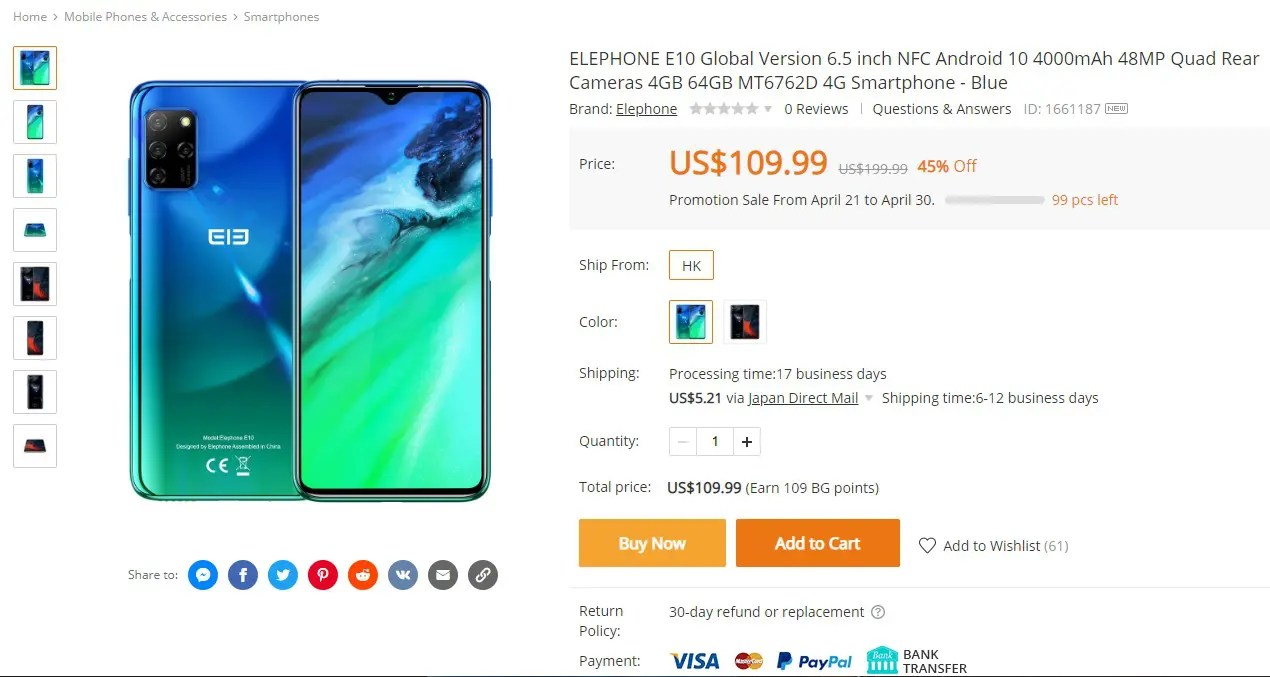This screenshot has width=1270, height=677.
Task: Choose the black color variant
Action: [745, 322]
